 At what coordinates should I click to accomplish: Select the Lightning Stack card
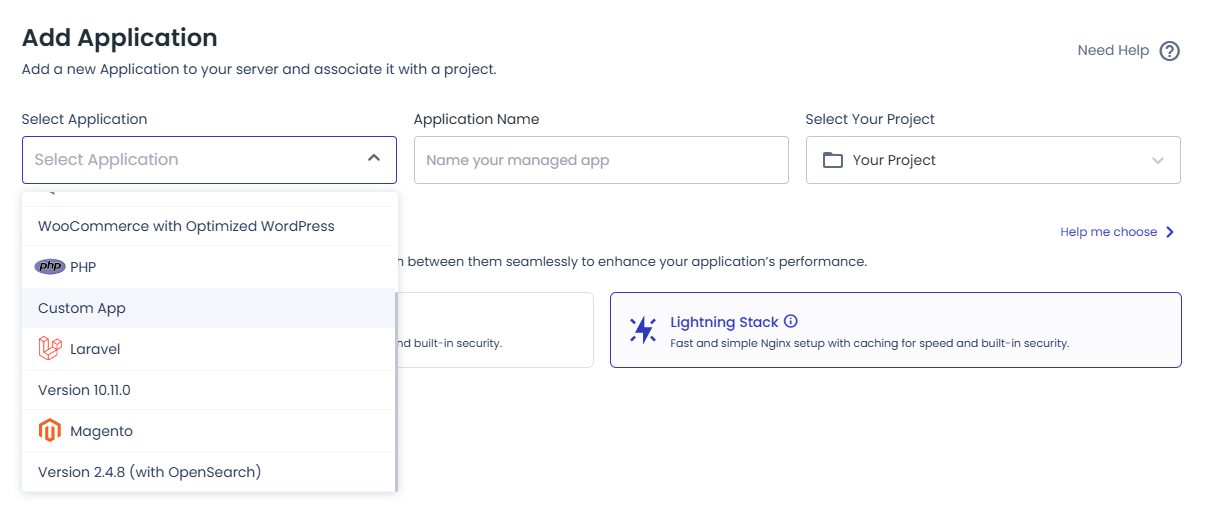(895, 330)
